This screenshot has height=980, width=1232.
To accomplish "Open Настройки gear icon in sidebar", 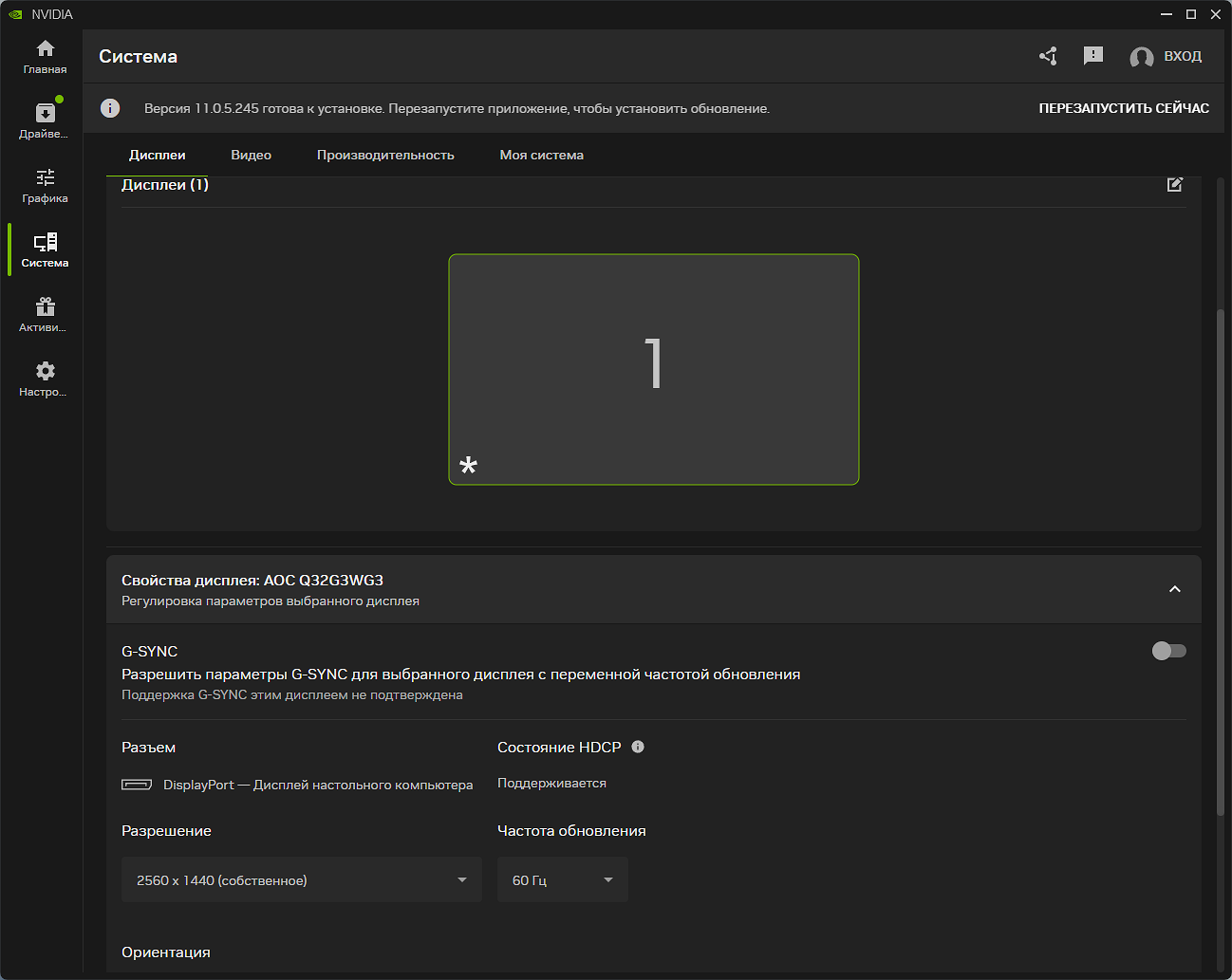I will [x=45, y=379].
